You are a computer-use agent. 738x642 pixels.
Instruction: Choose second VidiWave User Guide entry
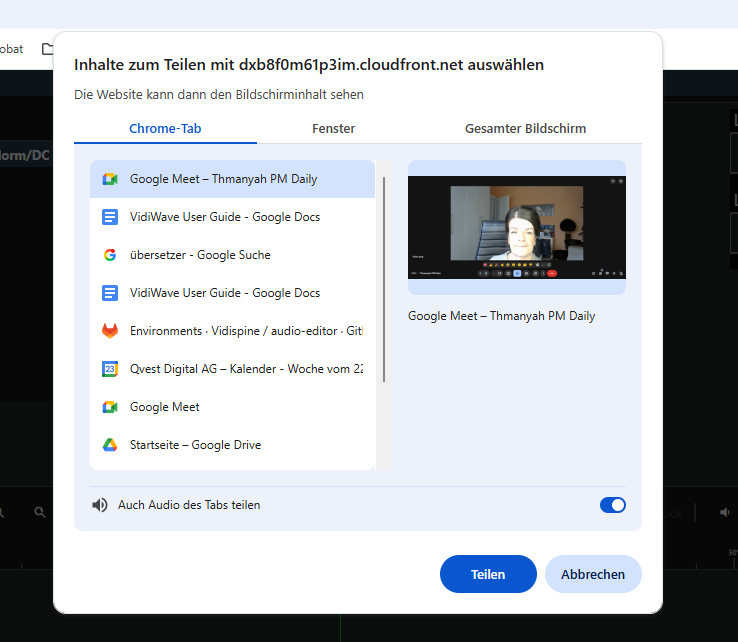pos(233,293)
